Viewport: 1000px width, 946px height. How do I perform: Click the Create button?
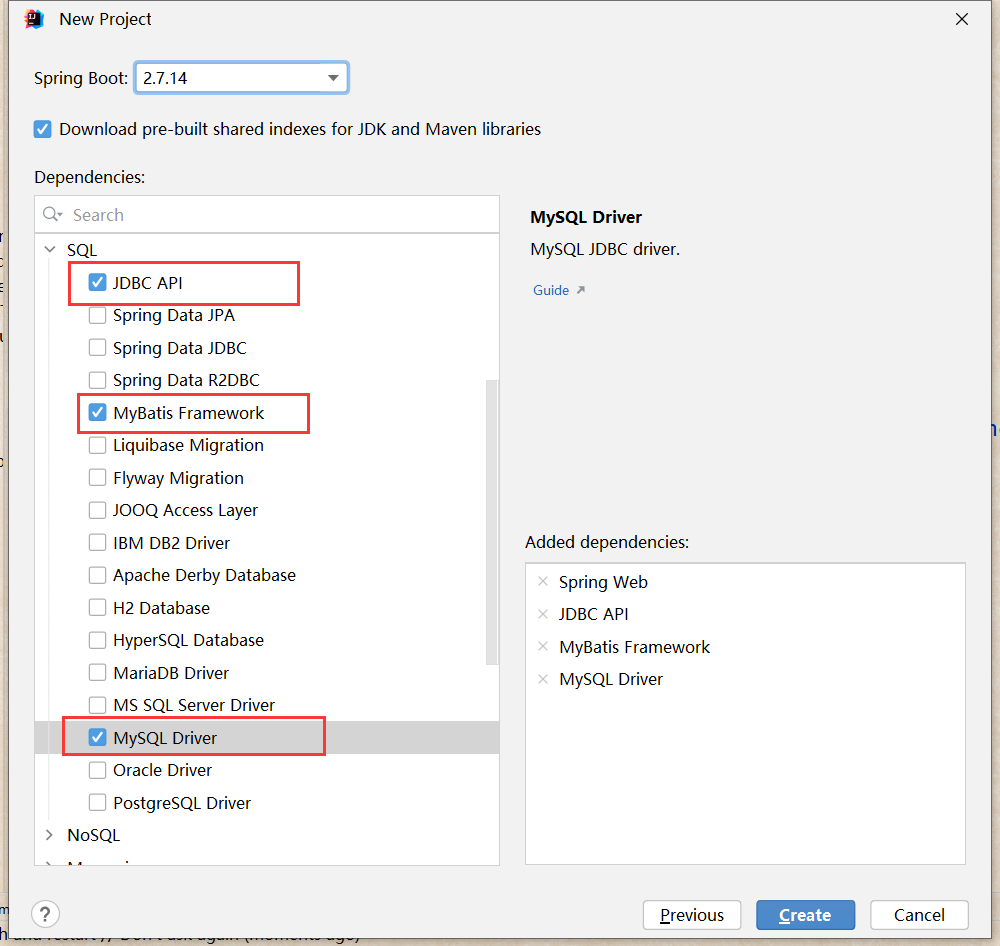click(805, 915)
